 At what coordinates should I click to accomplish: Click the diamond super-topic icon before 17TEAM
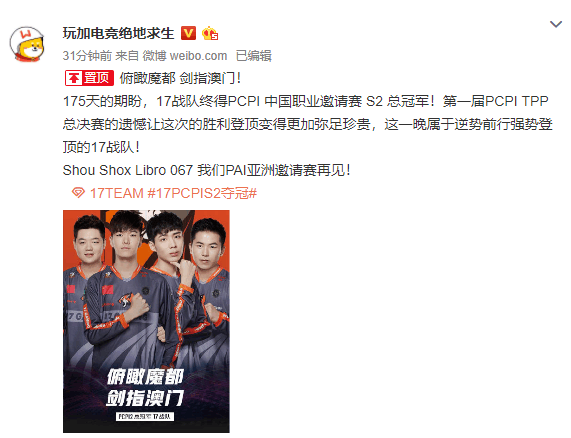click(78, 193)
